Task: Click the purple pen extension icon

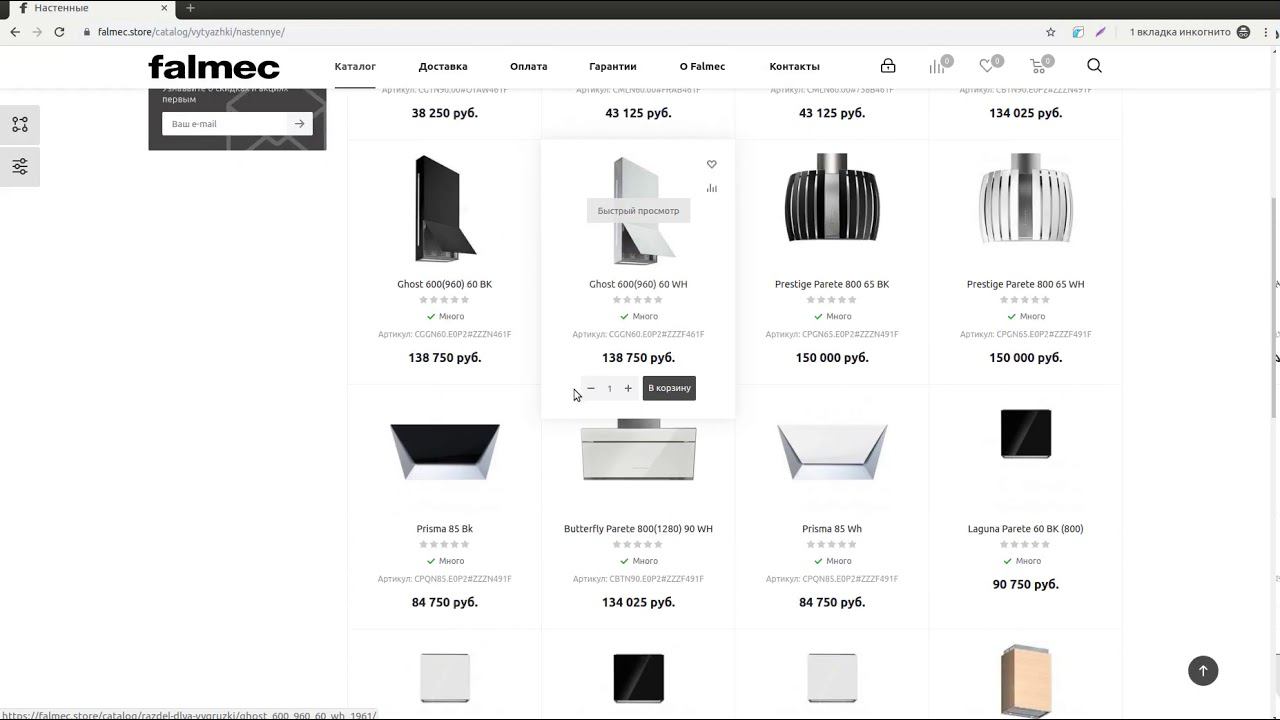Action: pos(1100,32)
